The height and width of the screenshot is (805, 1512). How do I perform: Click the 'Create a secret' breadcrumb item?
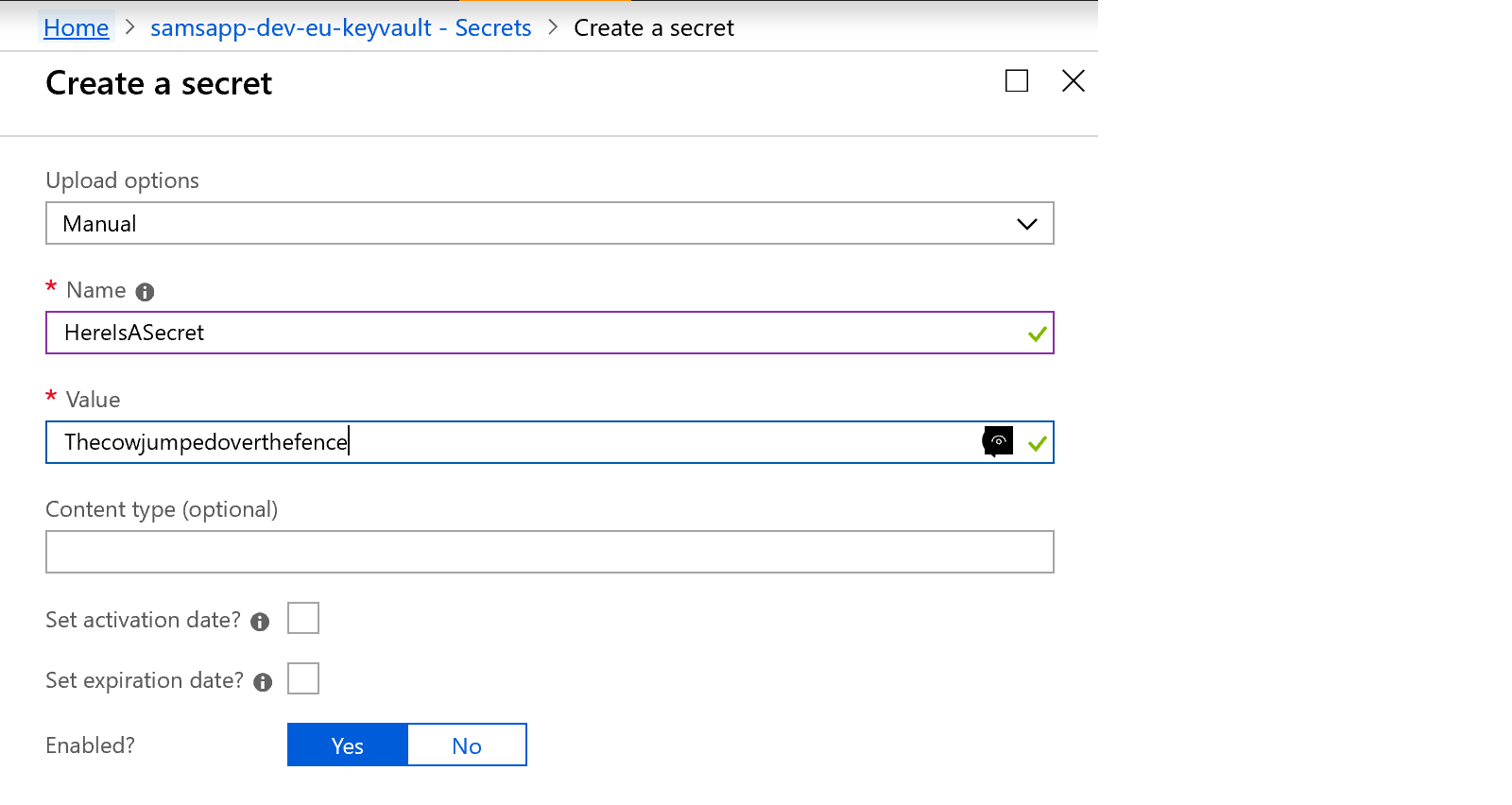click(653, 28)
